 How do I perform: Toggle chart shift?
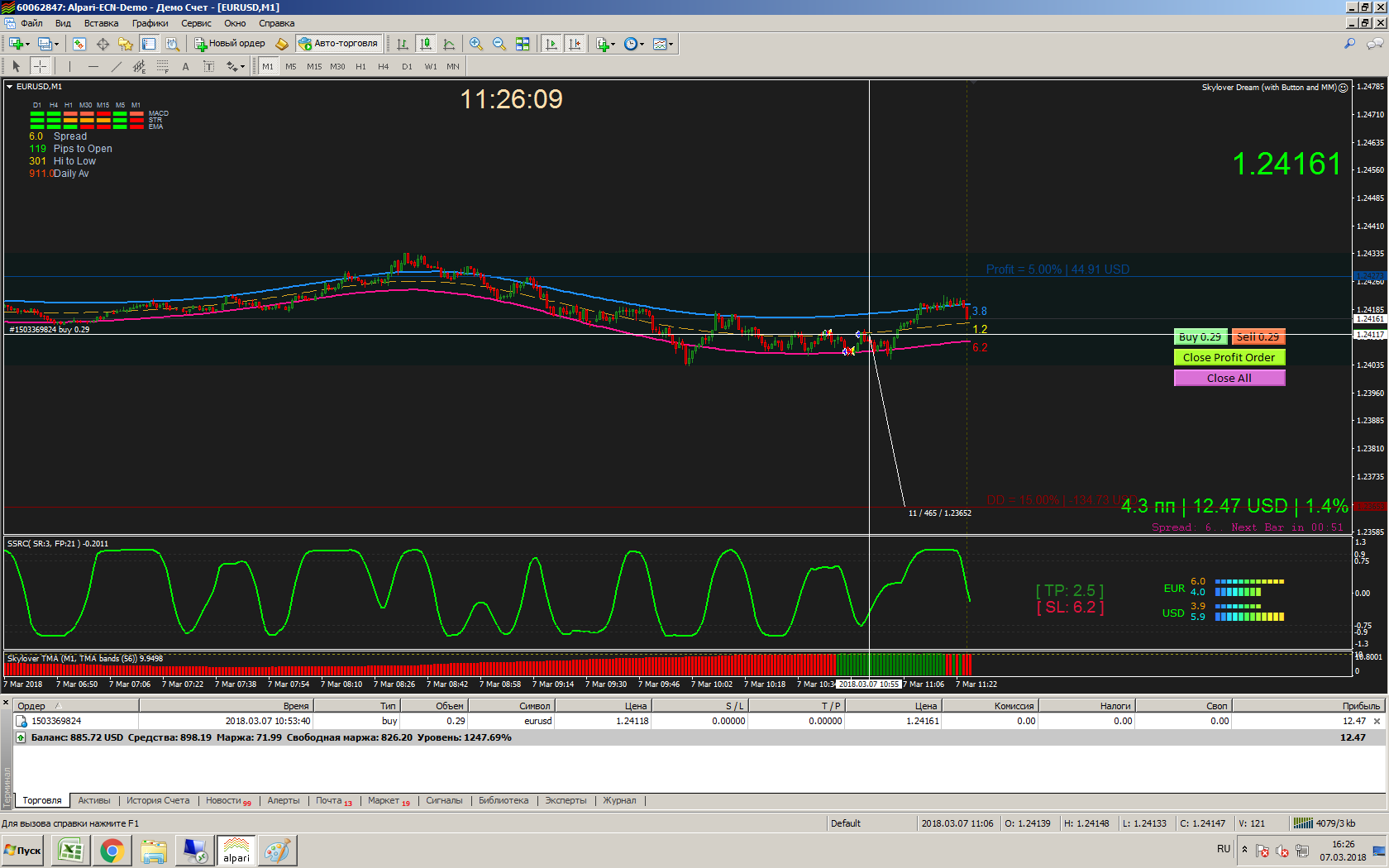pos(575,44)
